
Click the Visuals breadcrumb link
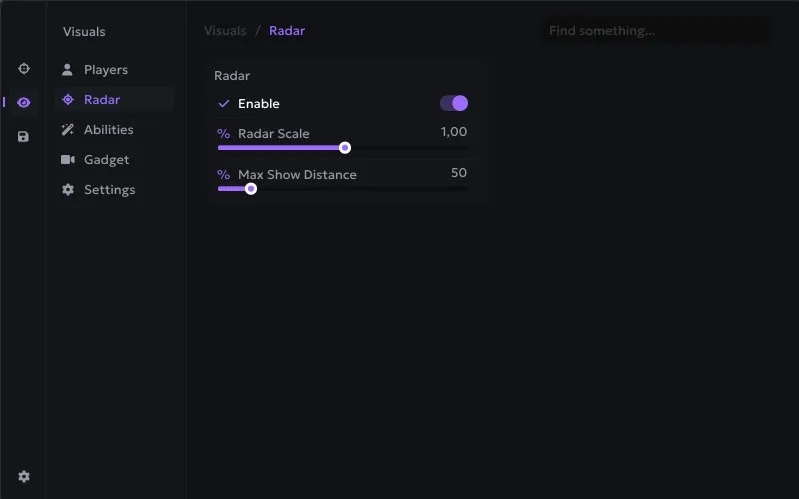tap(225, 31)
